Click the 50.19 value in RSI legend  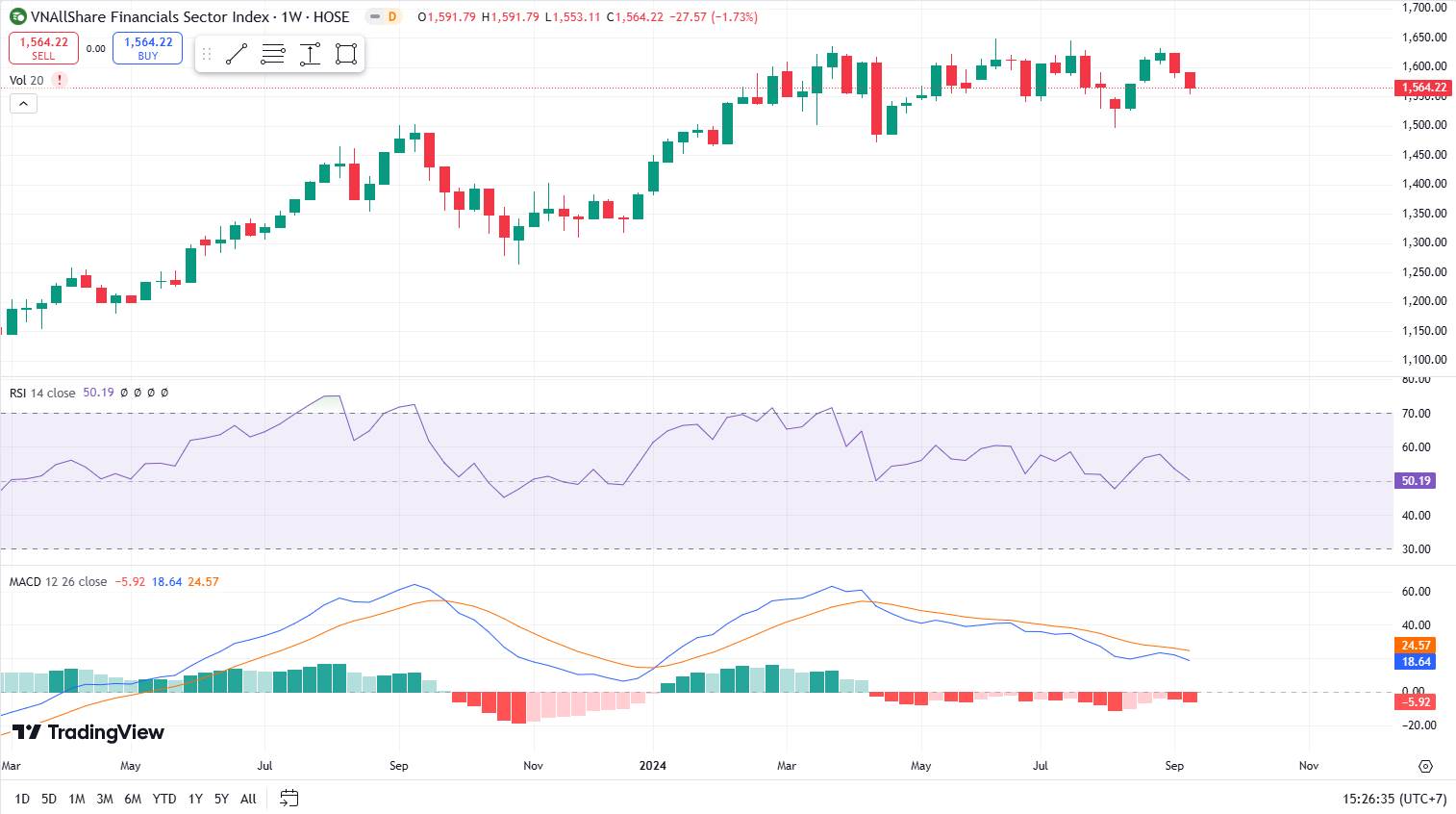tap(98, 393)
